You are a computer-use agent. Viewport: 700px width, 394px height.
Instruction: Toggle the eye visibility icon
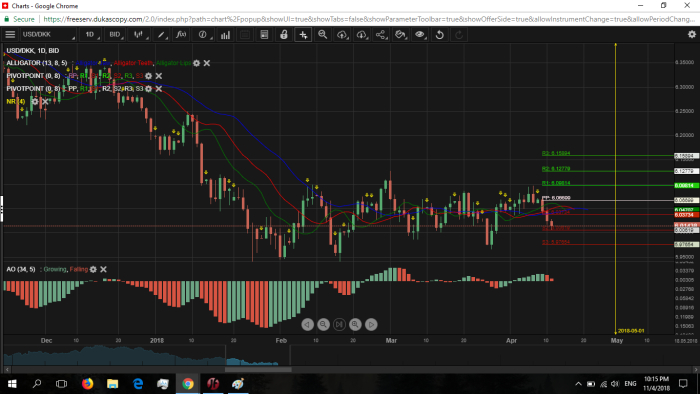tap(420, 34)
